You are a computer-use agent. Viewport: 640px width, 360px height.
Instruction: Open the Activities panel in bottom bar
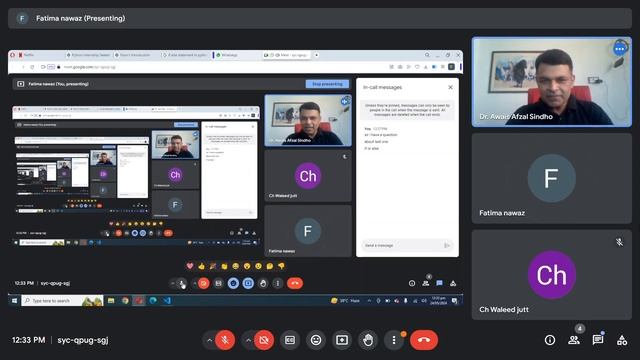tap(622, 340)
